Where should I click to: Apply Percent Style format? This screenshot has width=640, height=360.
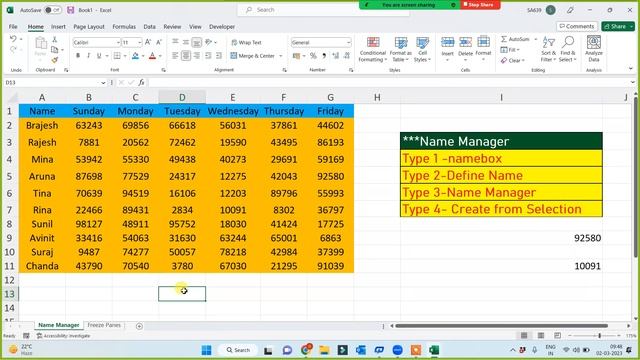(x=313, y=56)
